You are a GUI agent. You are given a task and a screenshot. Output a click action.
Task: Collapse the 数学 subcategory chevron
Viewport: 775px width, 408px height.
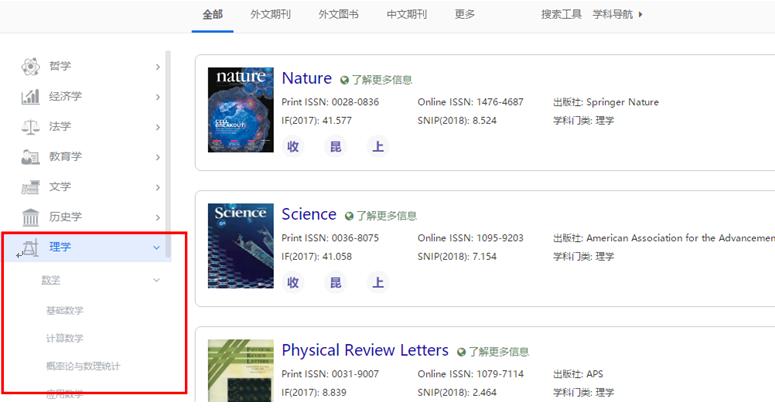pos(157,280)
